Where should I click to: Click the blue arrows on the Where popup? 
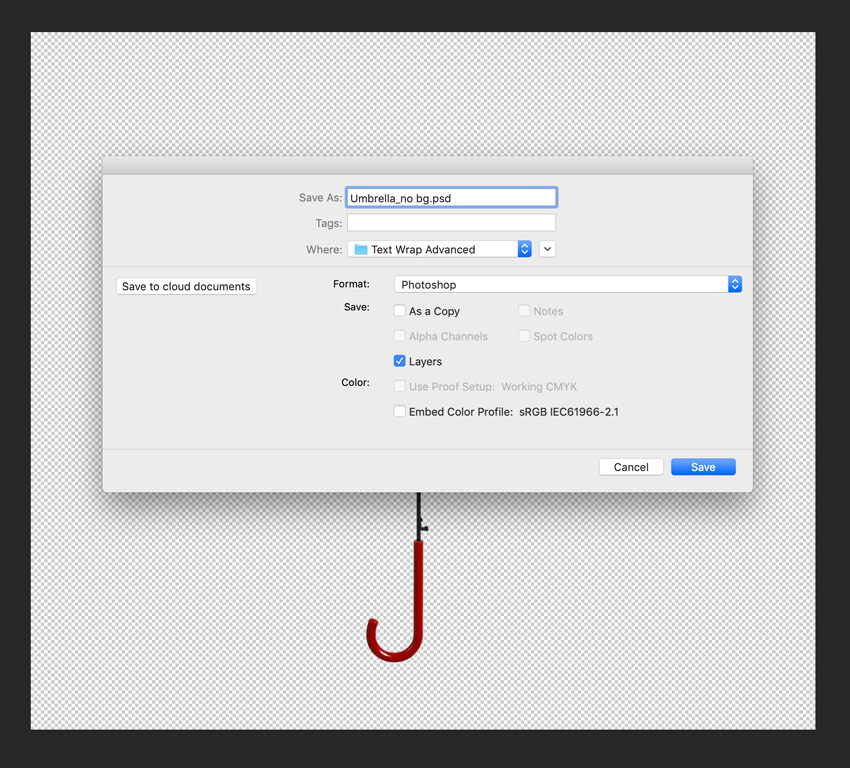(524, 249)
